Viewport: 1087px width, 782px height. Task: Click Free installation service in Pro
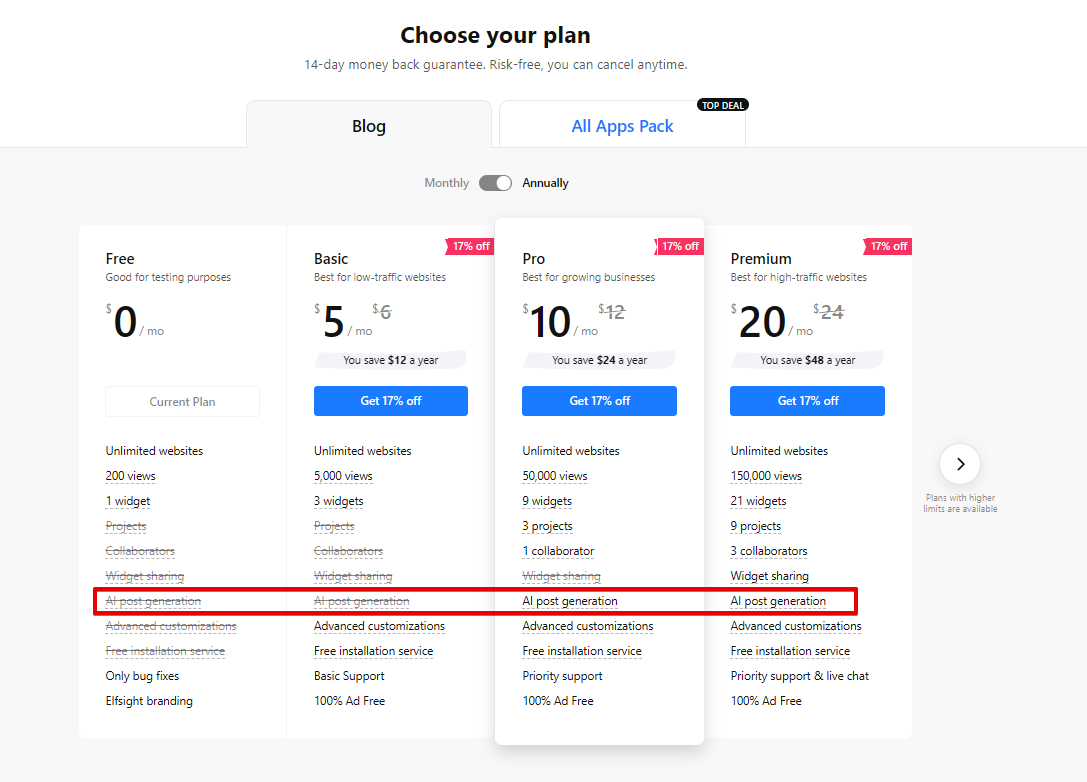pyautogui.click(x=581, y=651)
